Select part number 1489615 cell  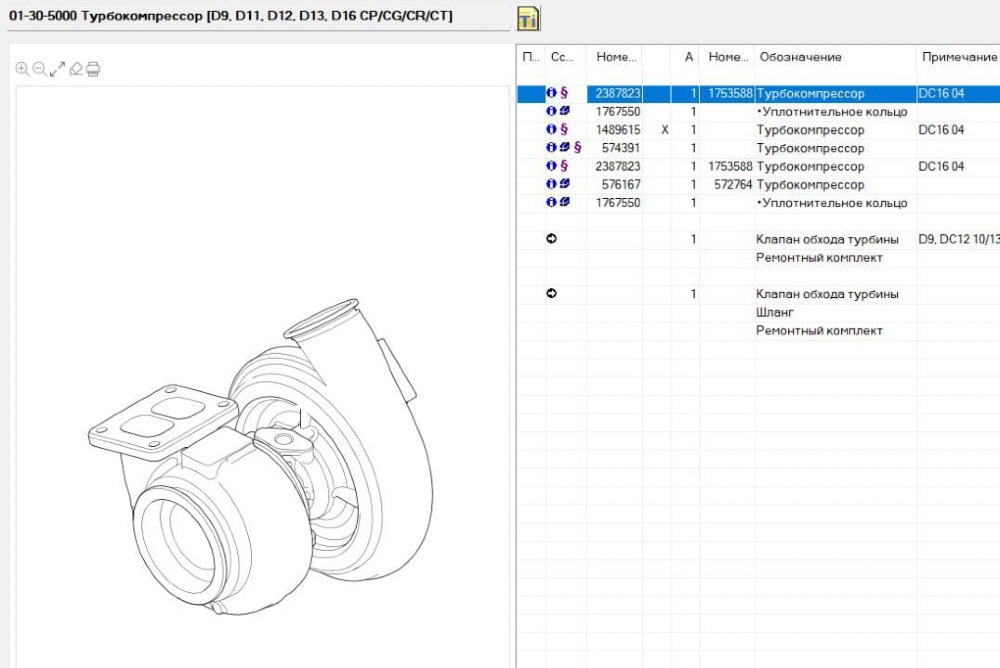pos(618,130)
